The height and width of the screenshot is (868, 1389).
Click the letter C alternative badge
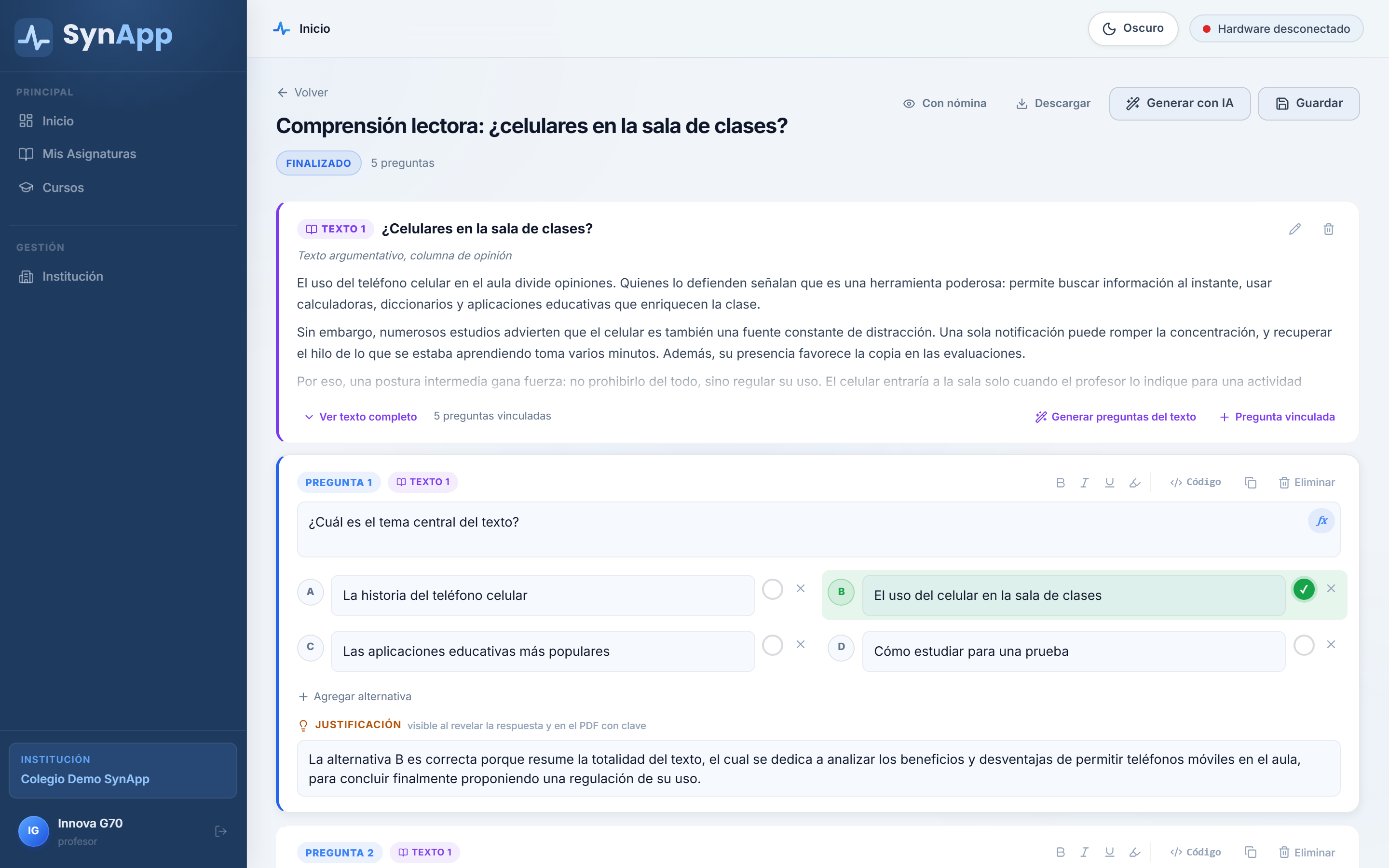pyautogui.click(x=311, y=647)
